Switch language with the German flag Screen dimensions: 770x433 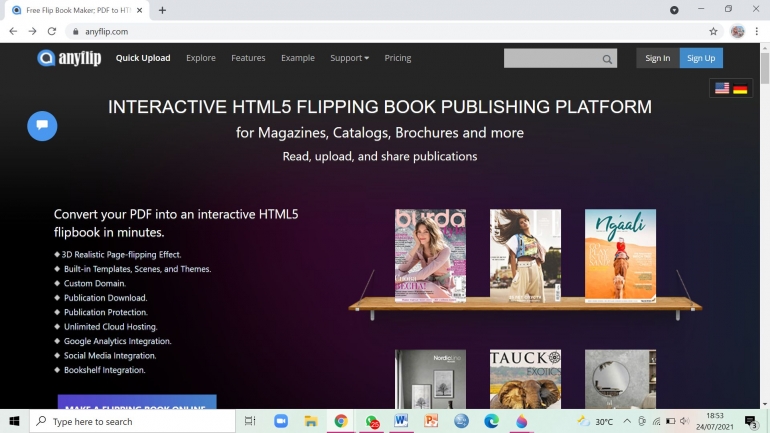pyautogui.click(x=740, y=89)
